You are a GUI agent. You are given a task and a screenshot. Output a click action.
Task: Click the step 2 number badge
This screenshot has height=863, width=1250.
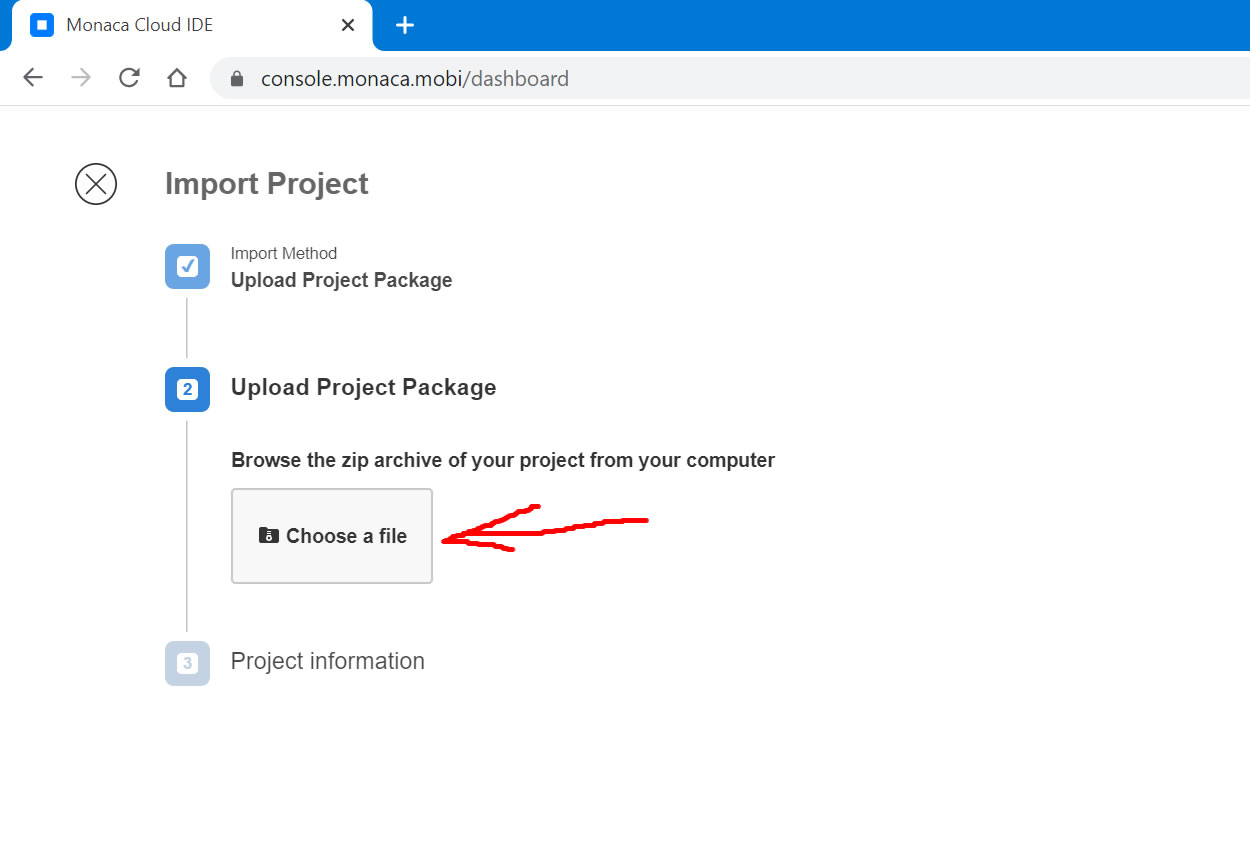click(x=187, y=389)
